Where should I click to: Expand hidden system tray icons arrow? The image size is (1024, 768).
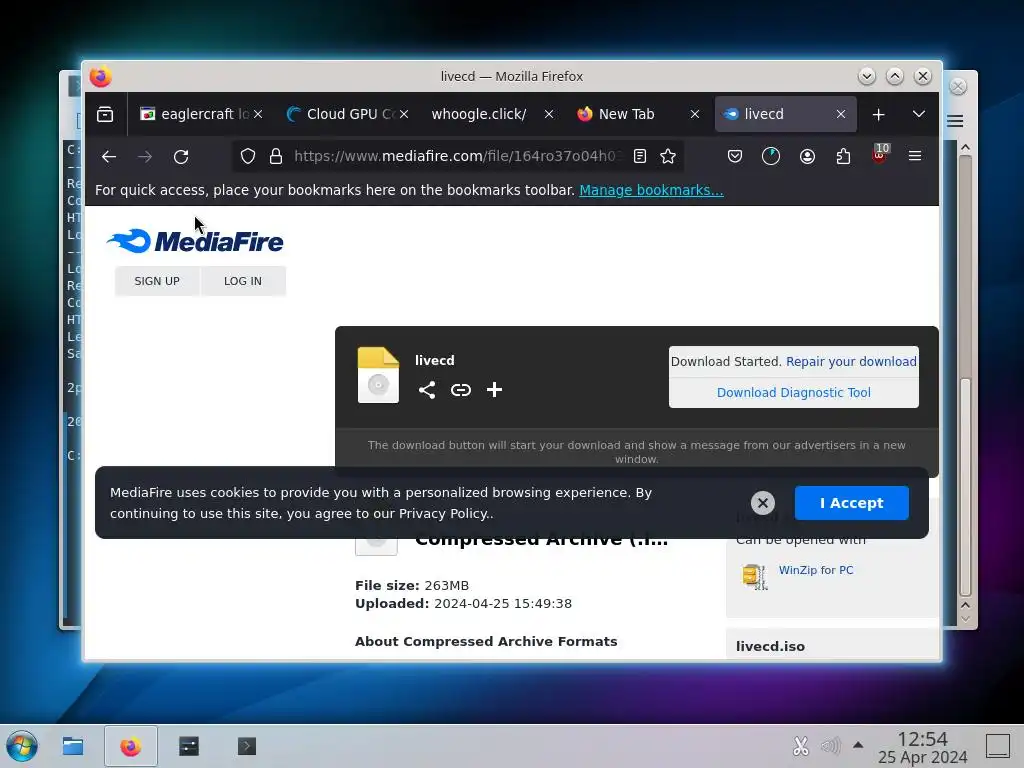(x=858, y=744)
